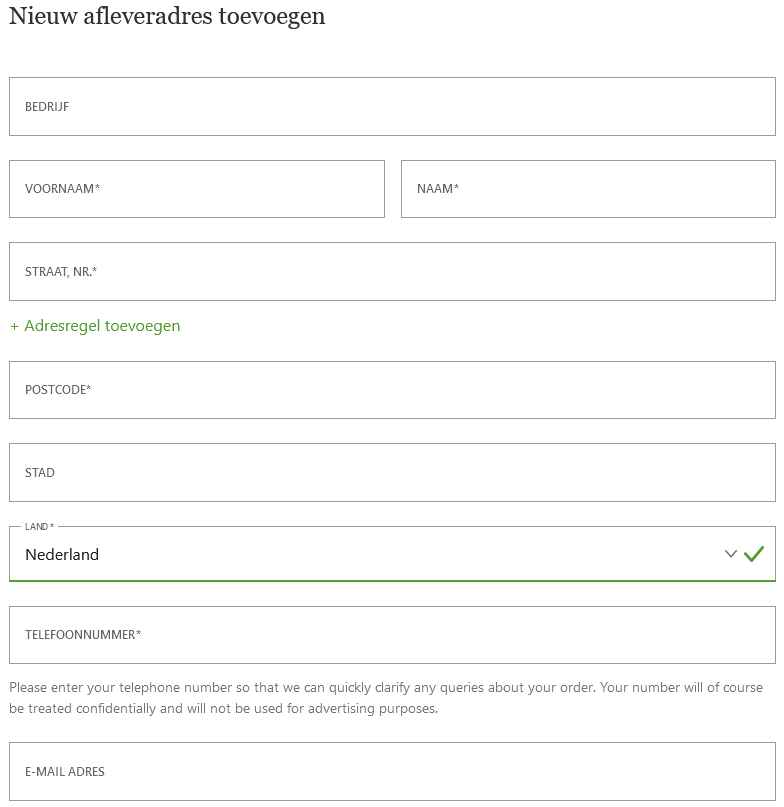The height and width of the screenshot is (807, 784).
Task: Click the TELEFOONNUMMER* placeholder label text
Action: [83, 635]
